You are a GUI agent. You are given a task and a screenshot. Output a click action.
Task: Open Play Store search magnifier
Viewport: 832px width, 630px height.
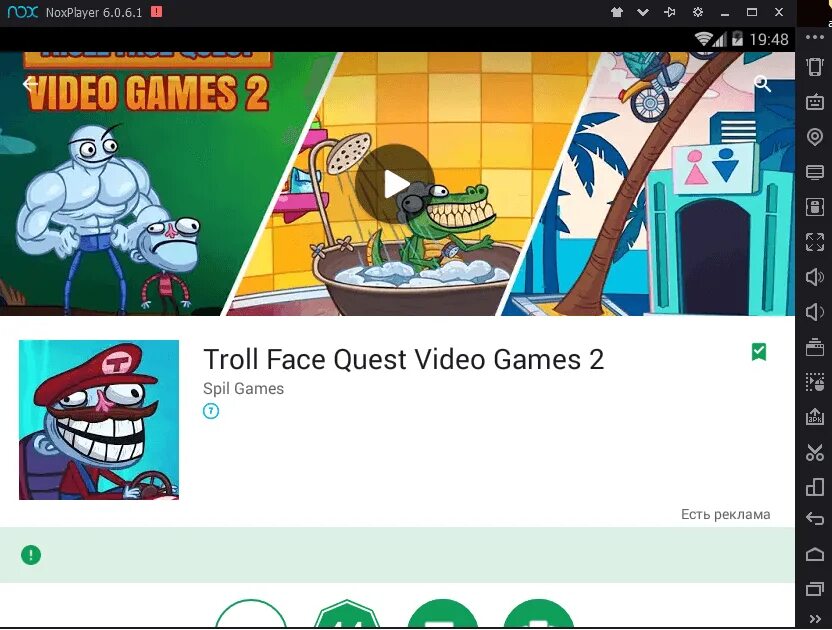(762, 83)
